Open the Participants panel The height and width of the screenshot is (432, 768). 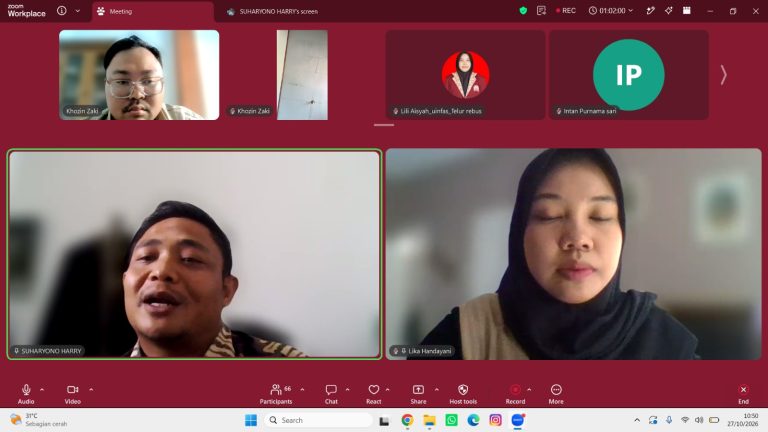click(x=276, y=394)
